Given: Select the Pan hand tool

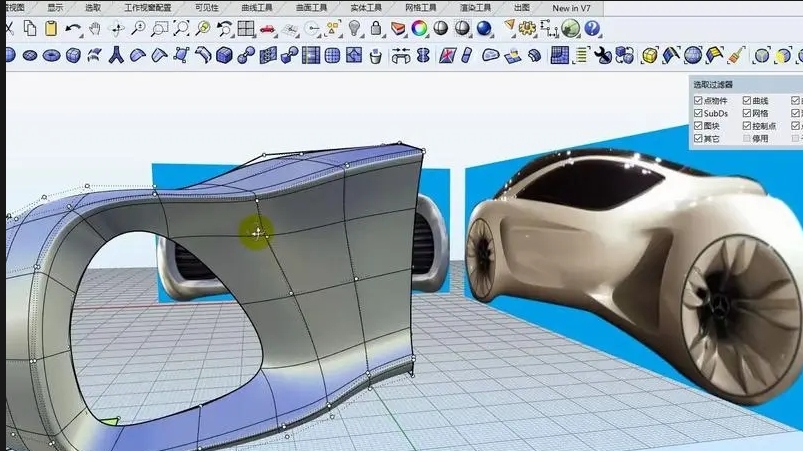Looking at the screenshot, I should click(95, 29).
